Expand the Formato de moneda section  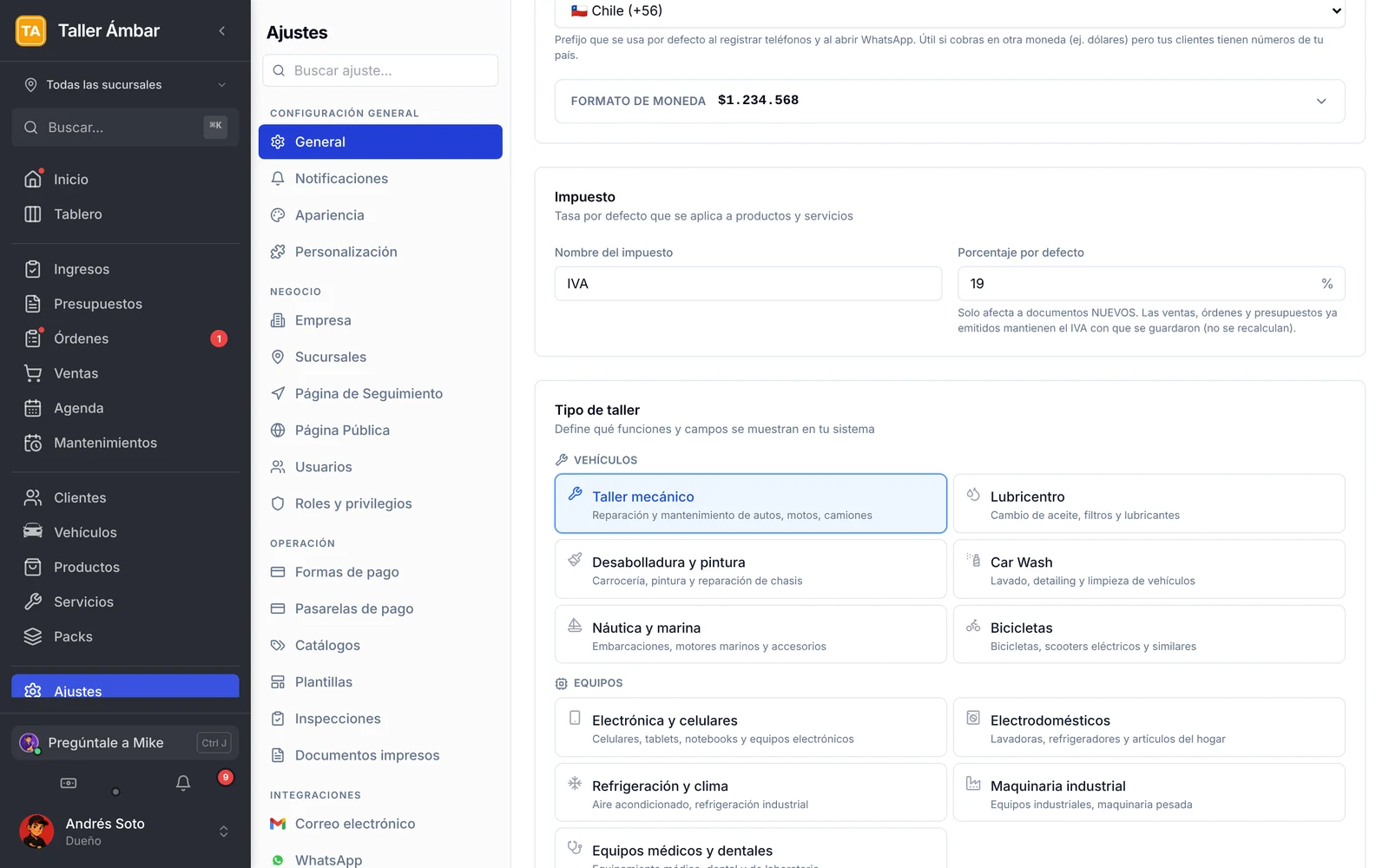pos(950,101)
